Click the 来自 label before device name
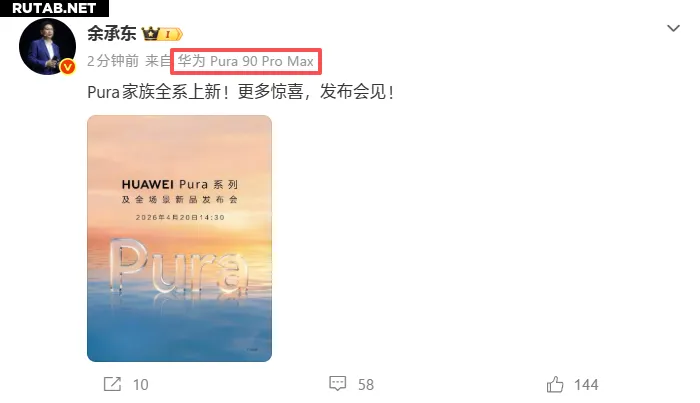This screenshot has height=403, width=700. coord(158,61)
